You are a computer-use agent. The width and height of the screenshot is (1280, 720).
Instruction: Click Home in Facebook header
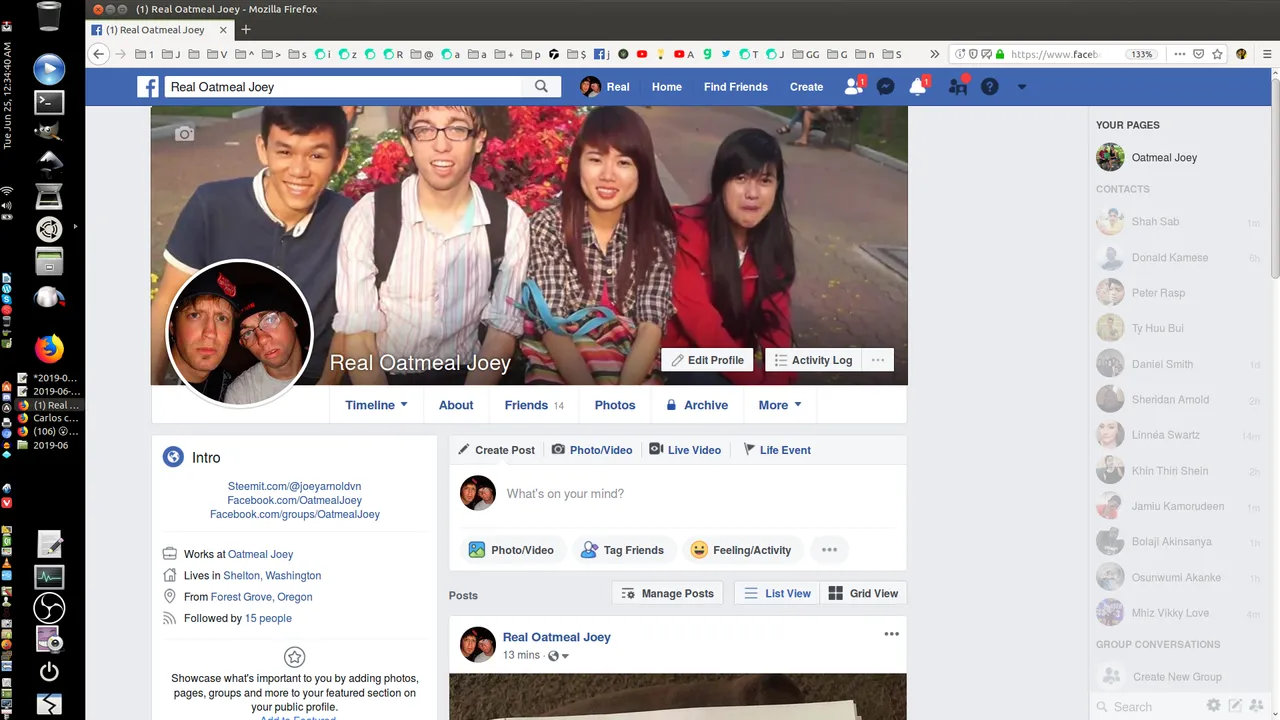pyautogui.click(x=667, y=87)
